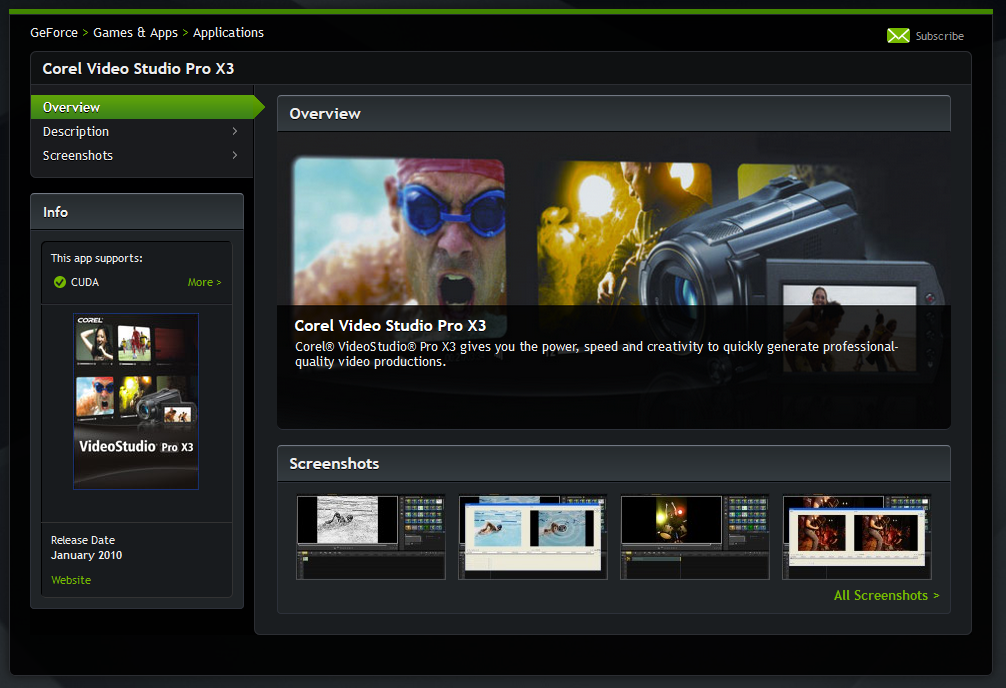
Task: Click the overview banner with camcorder image
Action: (614, 280)
